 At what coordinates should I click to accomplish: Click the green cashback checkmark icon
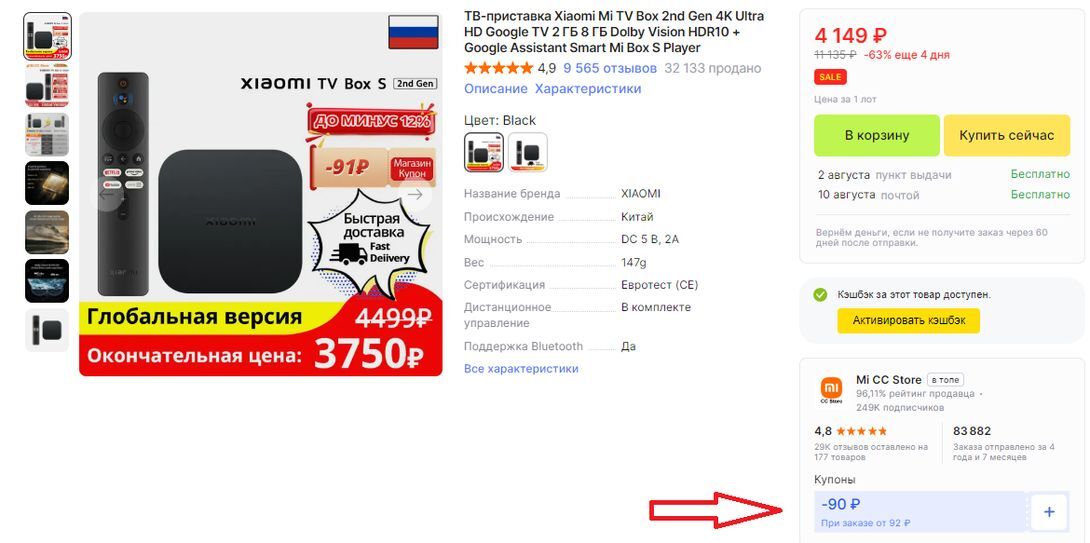[x=820, y=295]
